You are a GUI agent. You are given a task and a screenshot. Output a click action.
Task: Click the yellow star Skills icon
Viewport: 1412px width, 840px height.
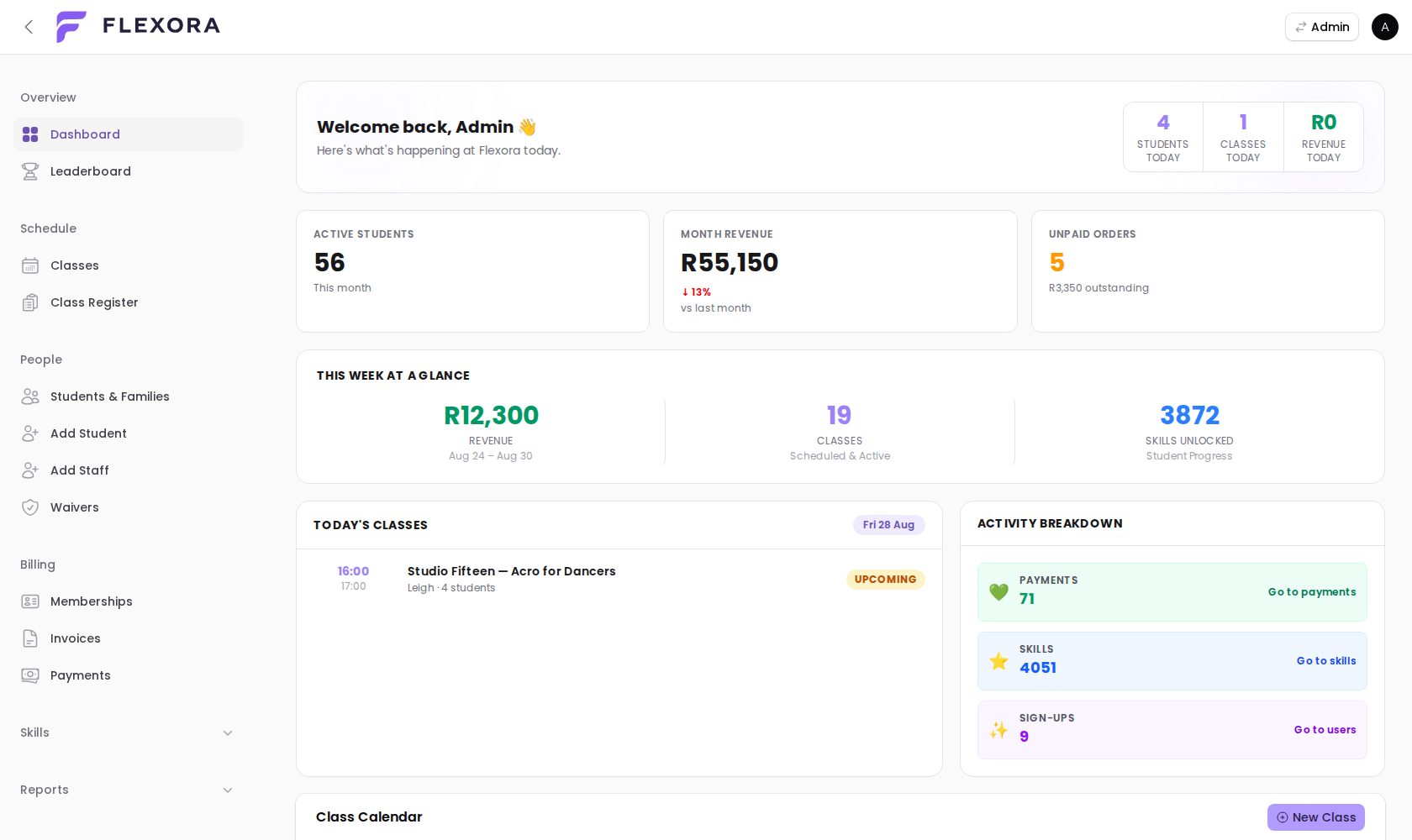998,661
